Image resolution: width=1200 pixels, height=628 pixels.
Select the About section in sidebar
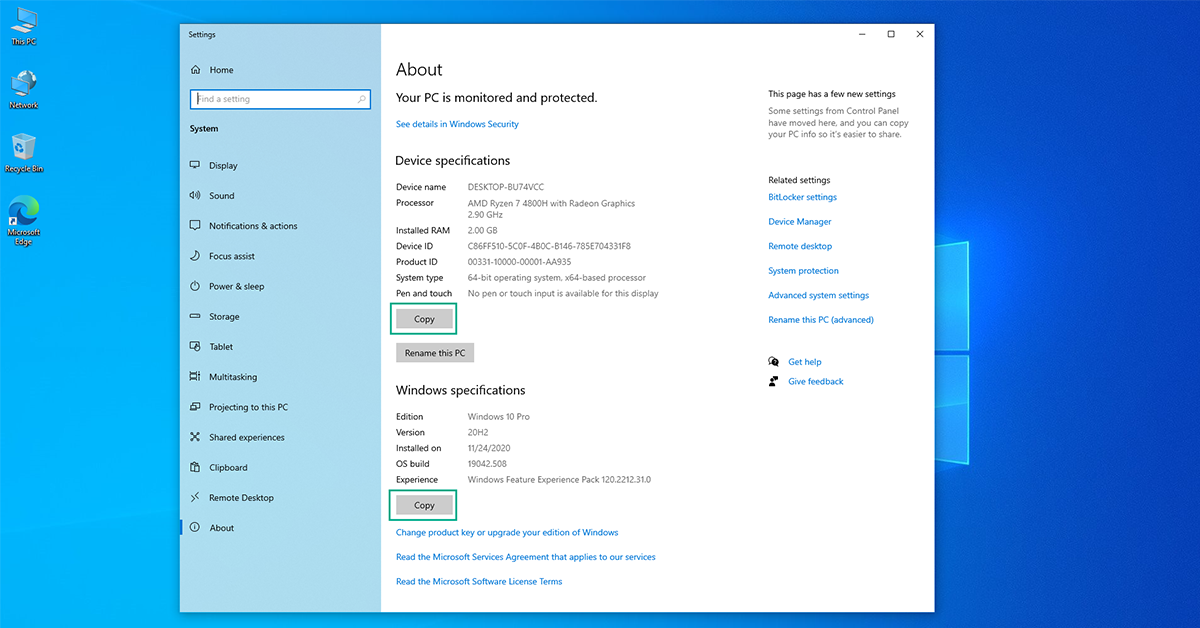(x=214, y=527)
